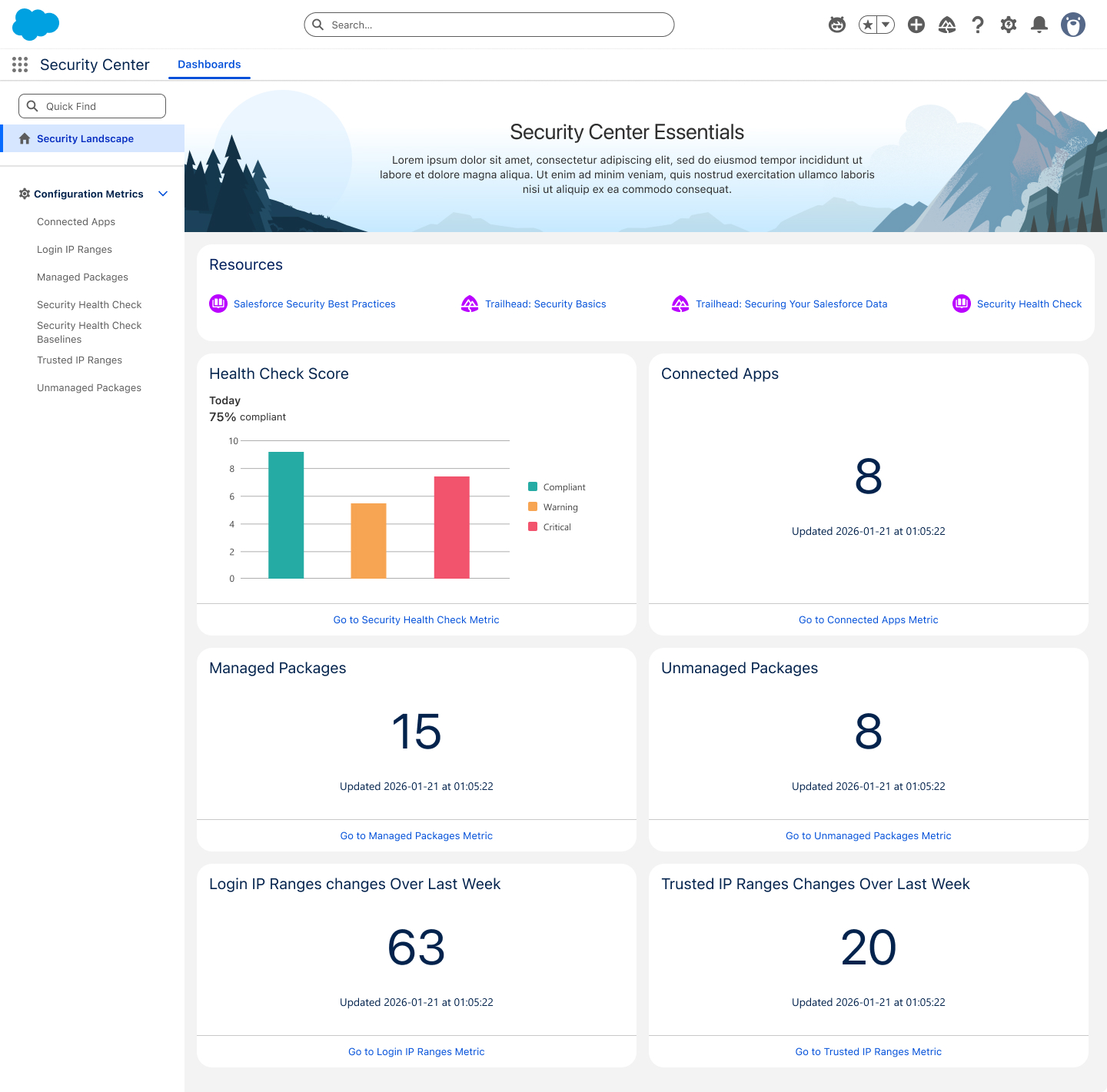1107x1092 pixels.
Task: Go to Trusted IP Ranges Metric
Action: (x=869, y=1052)
